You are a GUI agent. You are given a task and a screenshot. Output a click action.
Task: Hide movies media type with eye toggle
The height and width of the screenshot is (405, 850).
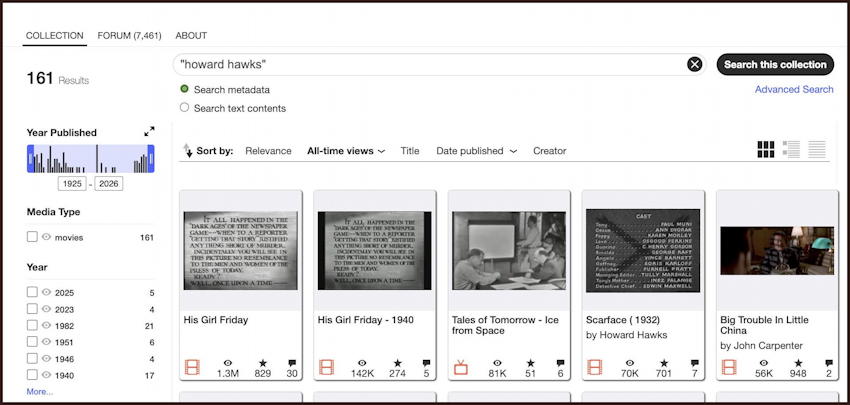(x=47, y=237)
